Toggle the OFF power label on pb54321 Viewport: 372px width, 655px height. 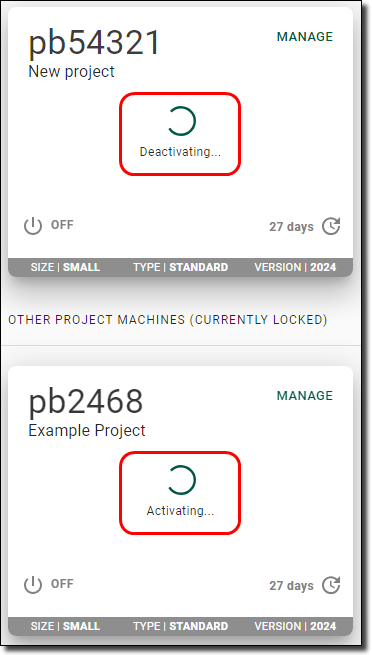(62, 225)
